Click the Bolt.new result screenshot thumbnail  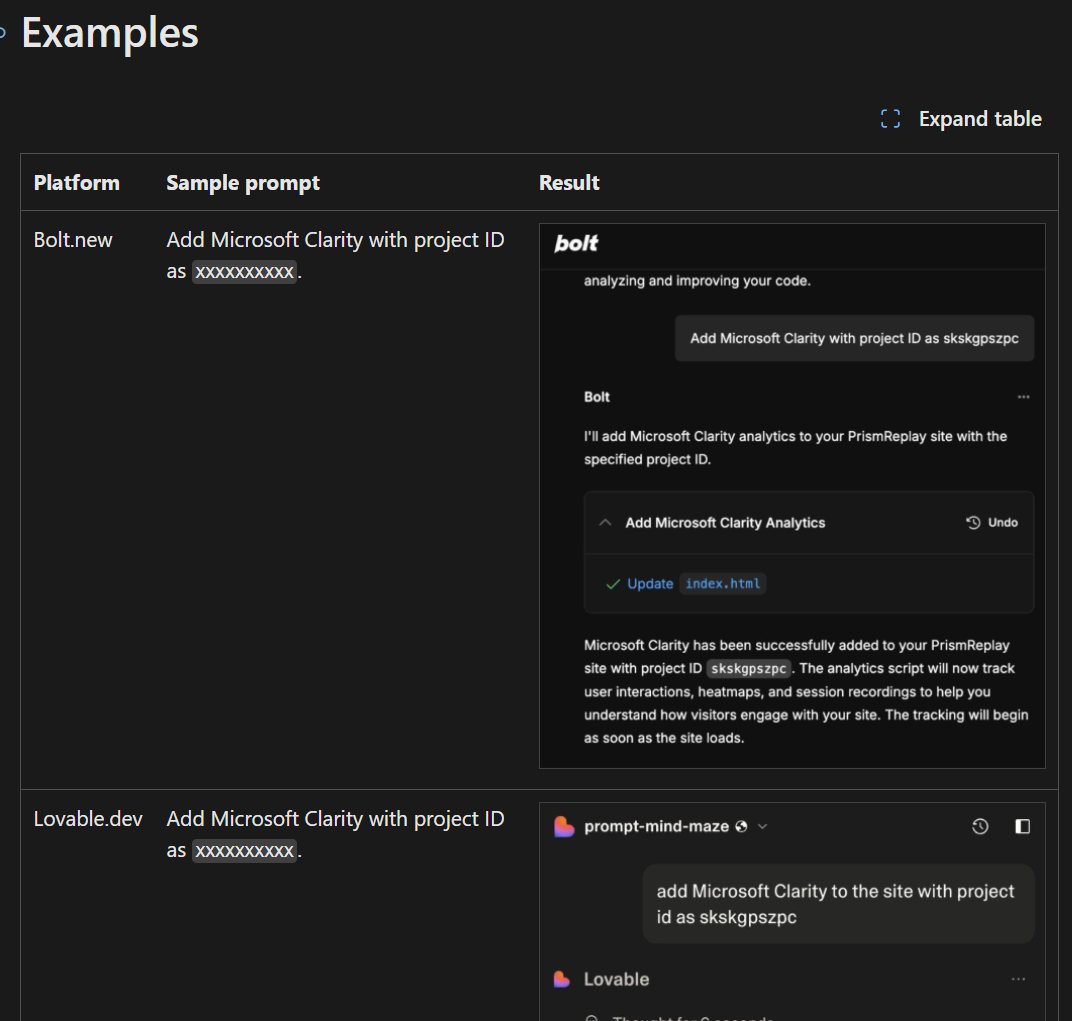tap(792, 496)
